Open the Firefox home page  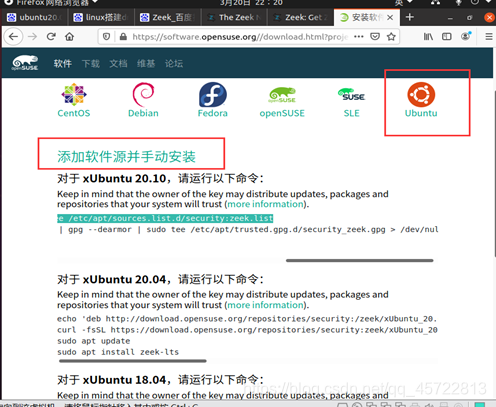[x=69, y=36]
